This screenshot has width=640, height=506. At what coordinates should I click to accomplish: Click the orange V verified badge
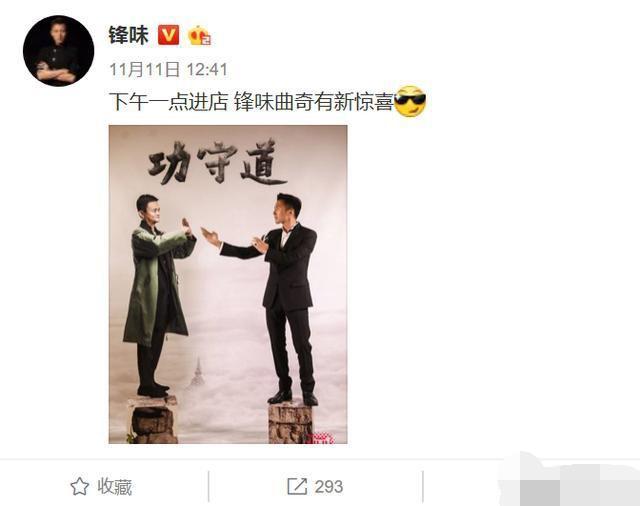tap(169, 35)
